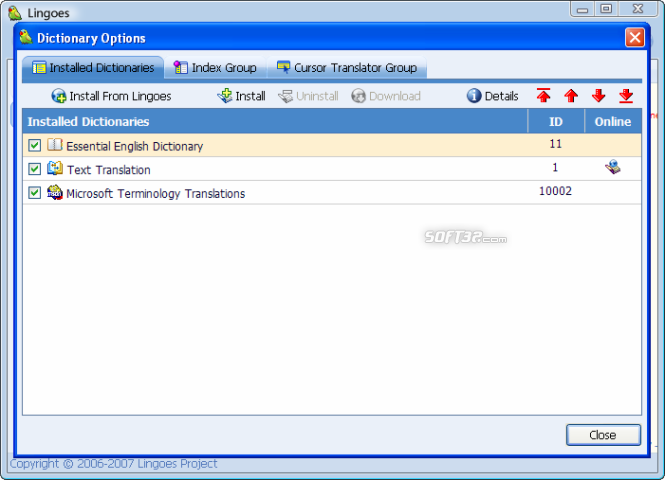Image resolution: width=665 pixels, height=480 pixels.
Task: Click the Download toolbar button
Action: [386, 96]
